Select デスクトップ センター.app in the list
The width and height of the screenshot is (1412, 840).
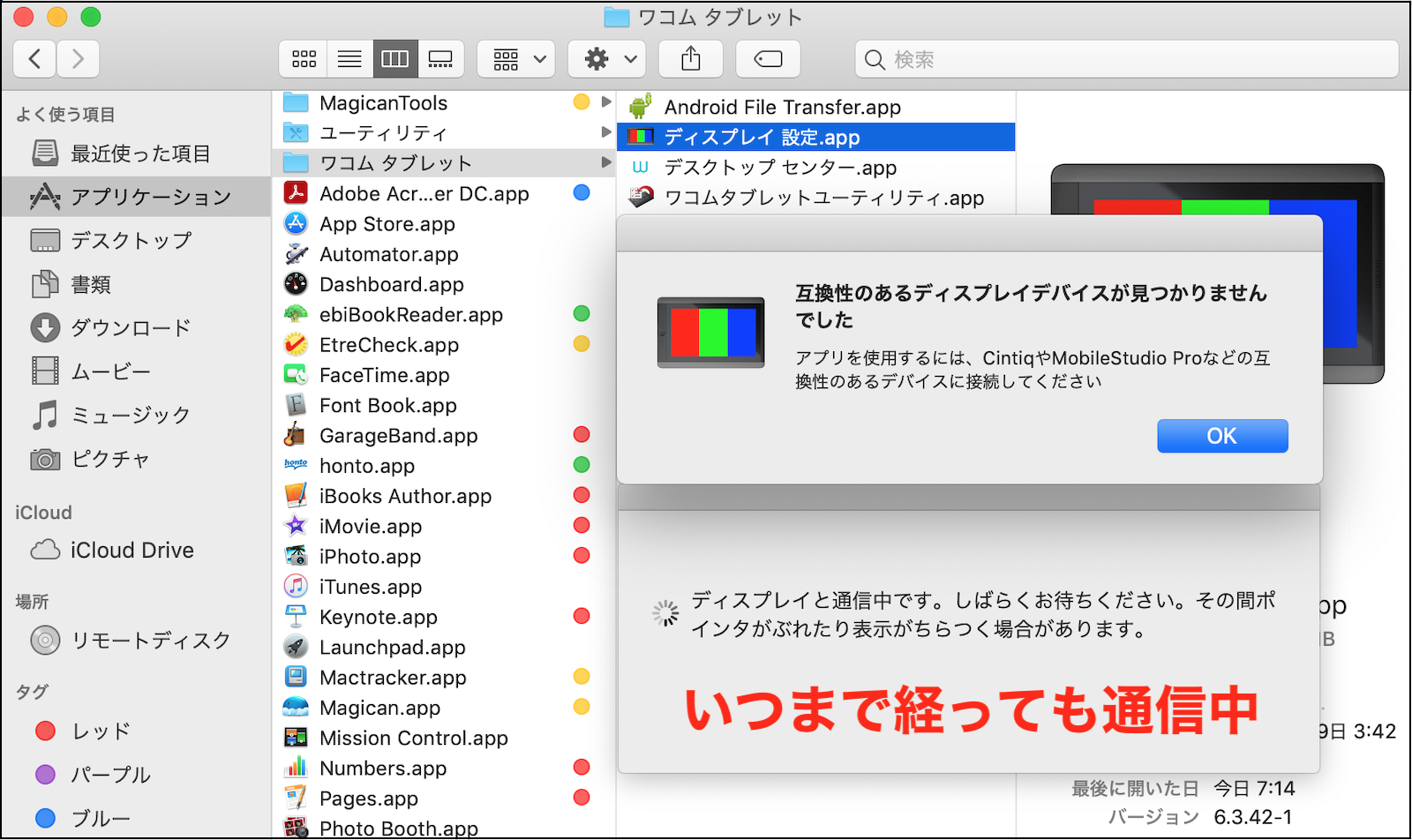click(x=780, y=168)
